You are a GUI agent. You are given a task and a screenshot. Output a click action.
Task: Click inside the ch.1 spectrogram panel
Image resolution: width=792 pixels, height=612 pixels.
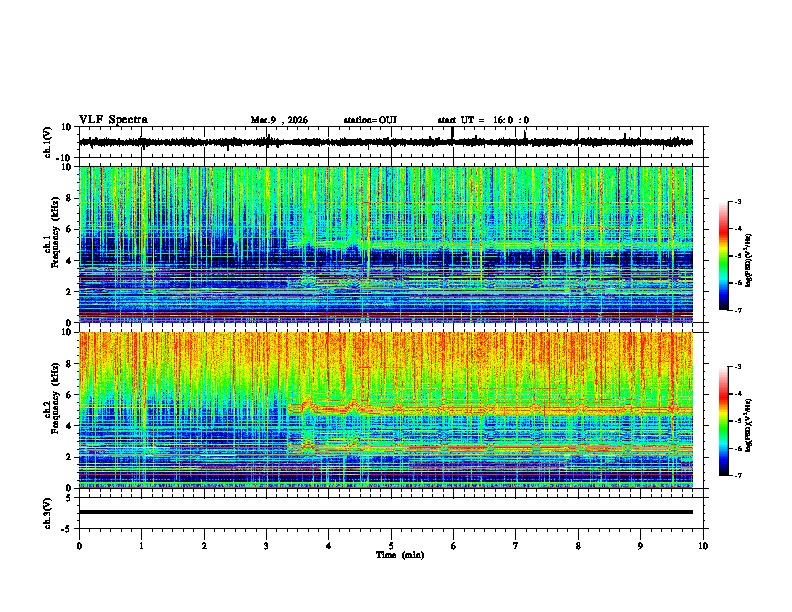[x=386, y=244]
